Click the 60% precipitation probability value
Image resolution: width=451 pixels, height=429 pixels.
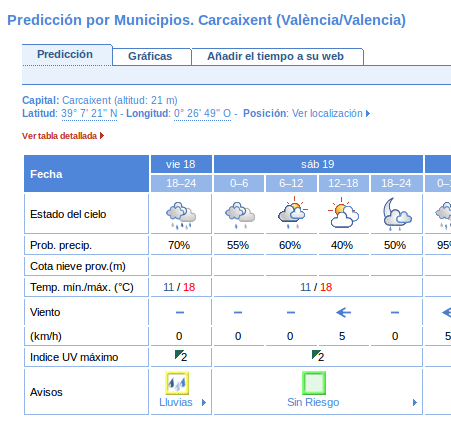(290, 245)
